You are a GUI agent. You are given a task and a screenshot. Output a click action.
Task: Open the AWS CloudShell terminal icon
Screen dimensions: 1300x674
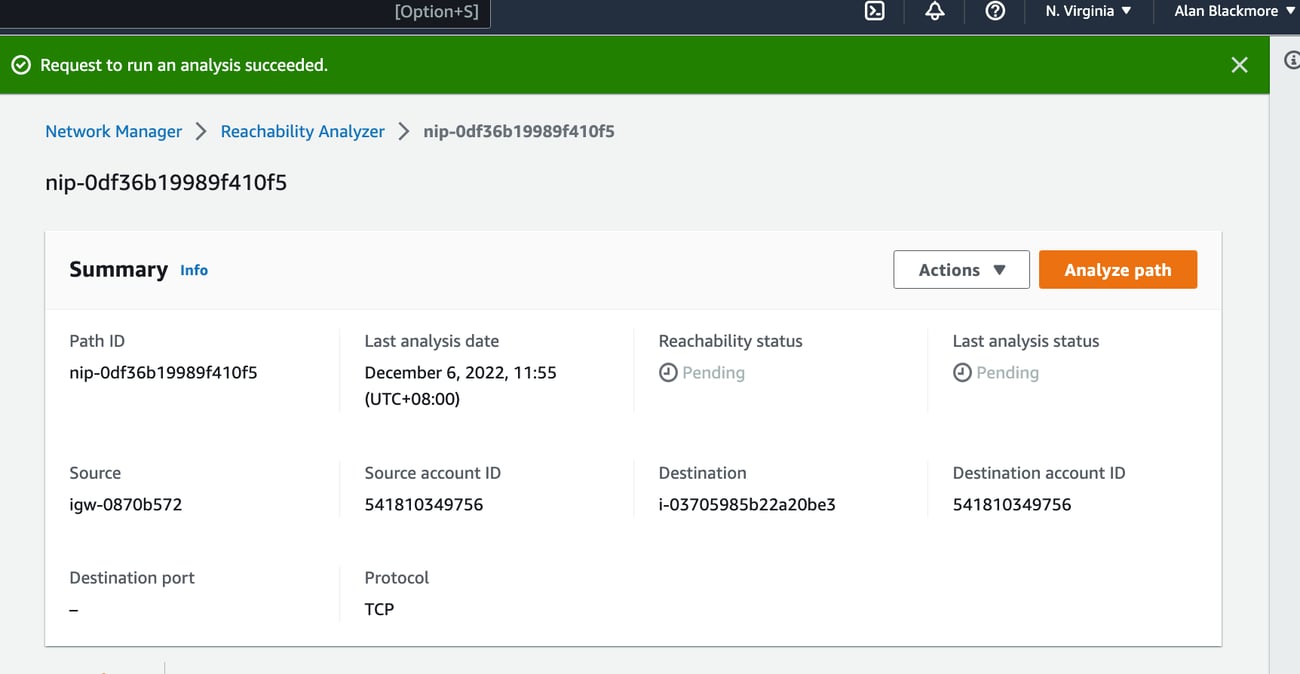click(874, 11)
